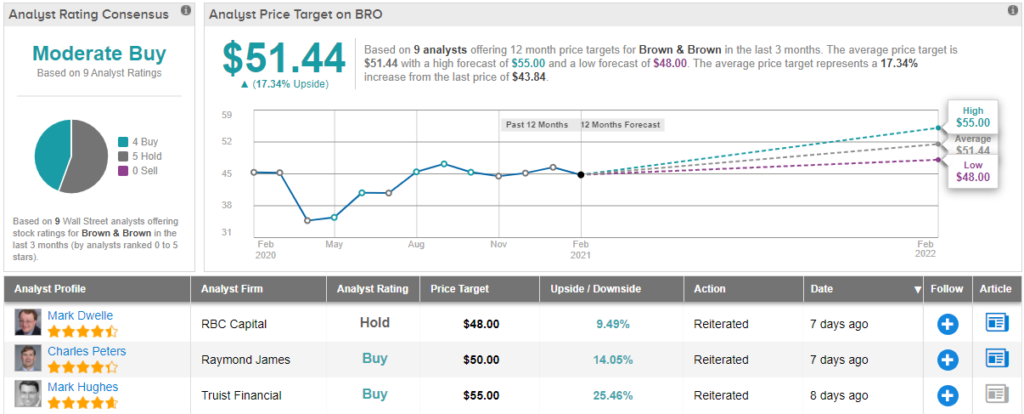Viewport: 1024px width, 414px height.
Task: Click the large $51.44 price target
Action: 284,58
